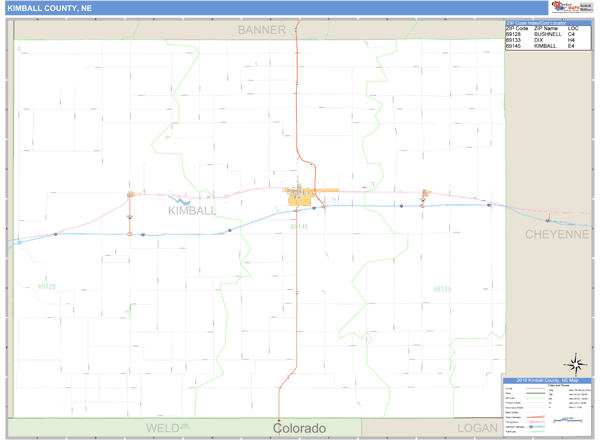Click the Banner county label

pos(261,30)
